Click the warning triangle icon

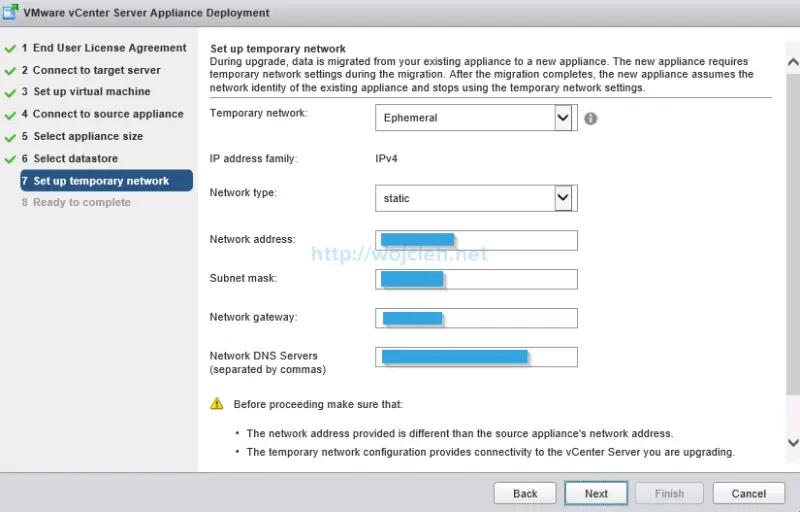click(x=217, y=403)
